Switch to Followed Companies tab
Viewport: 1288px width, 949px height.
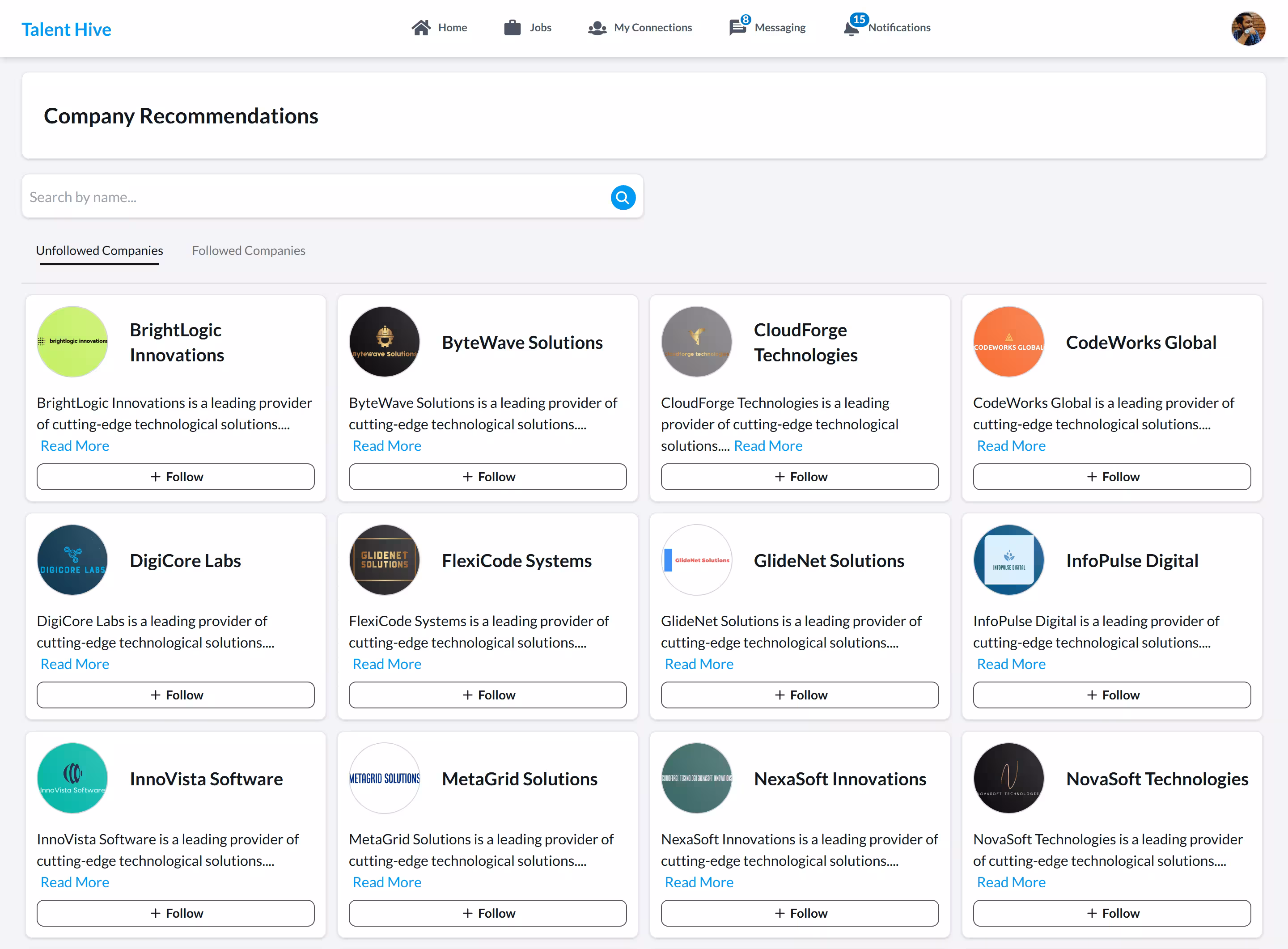[x=248, y=250]
